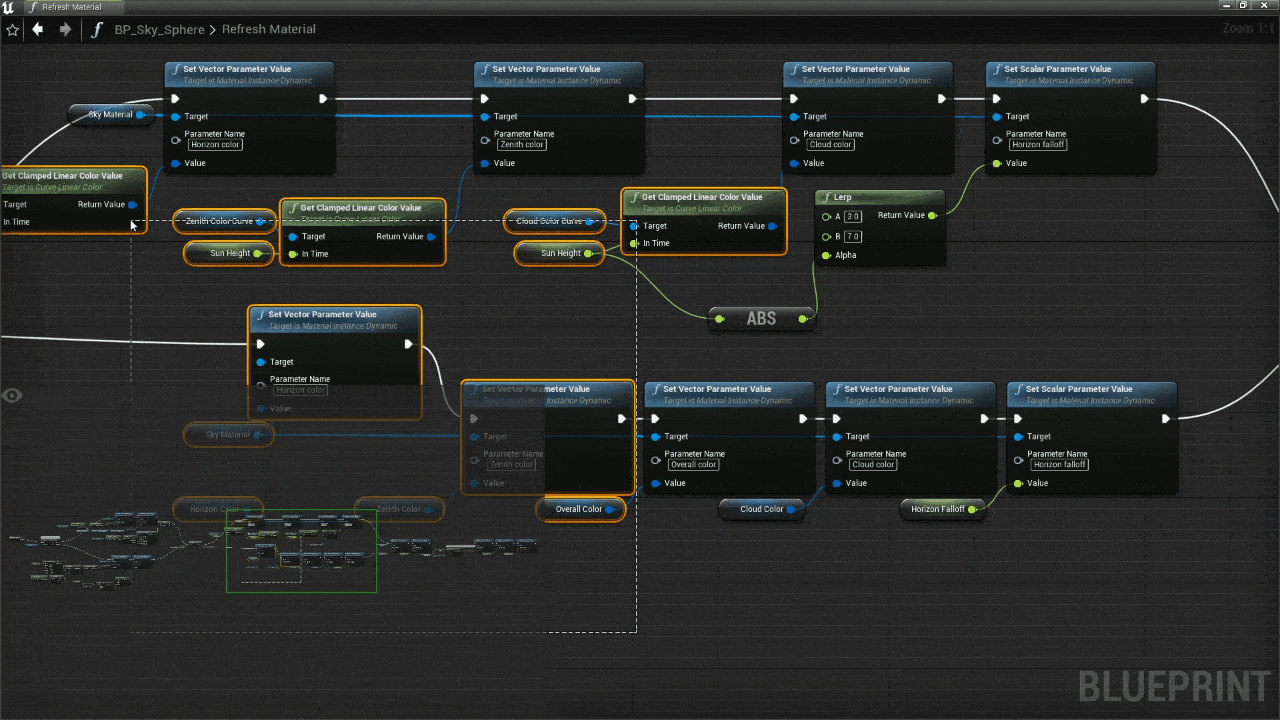
Task: Click the f icon on the Lerp node header
Action: coord(826,197)
